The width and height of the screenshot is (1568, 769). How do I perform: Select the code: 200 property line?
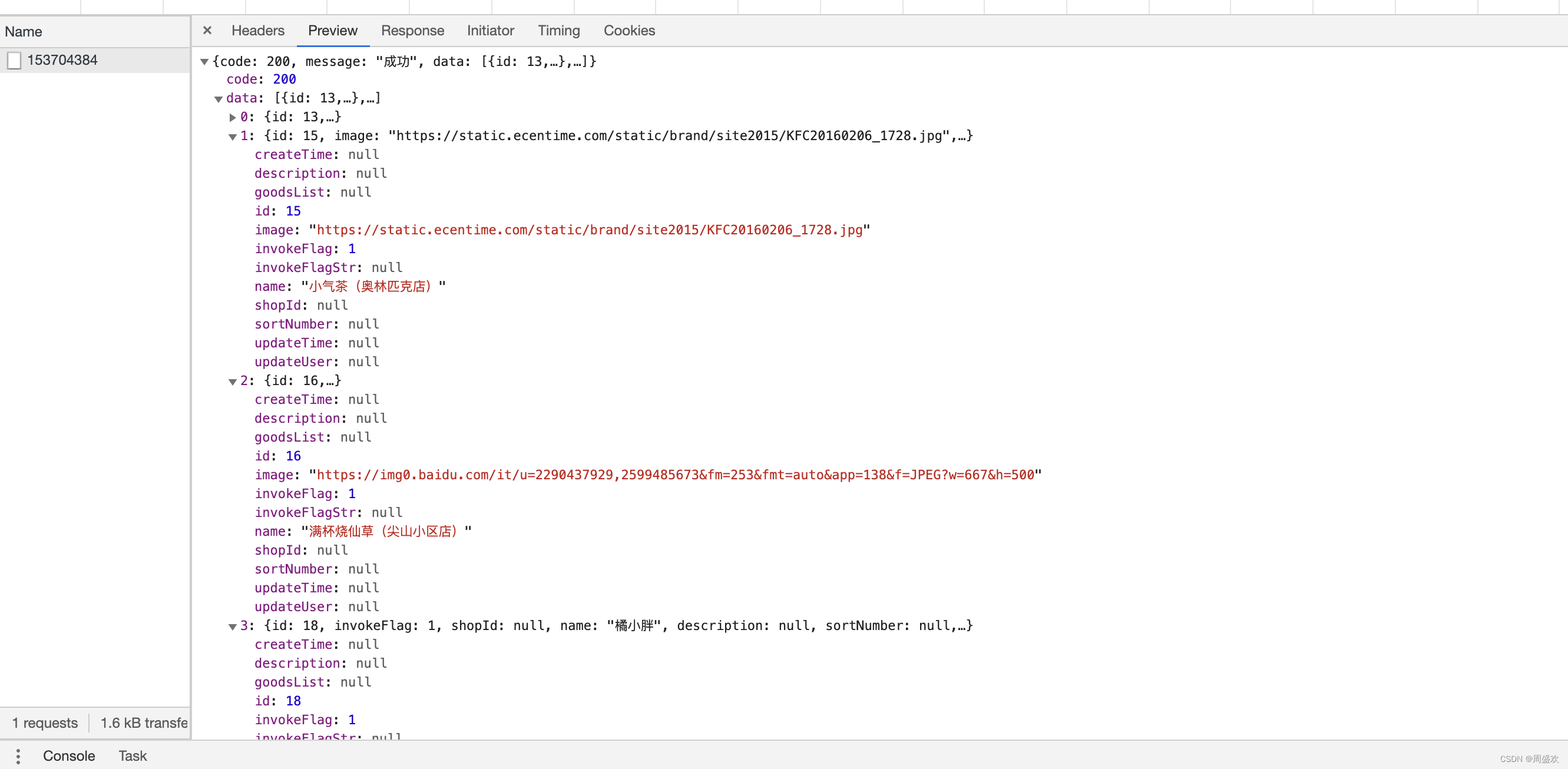point(261,79)
